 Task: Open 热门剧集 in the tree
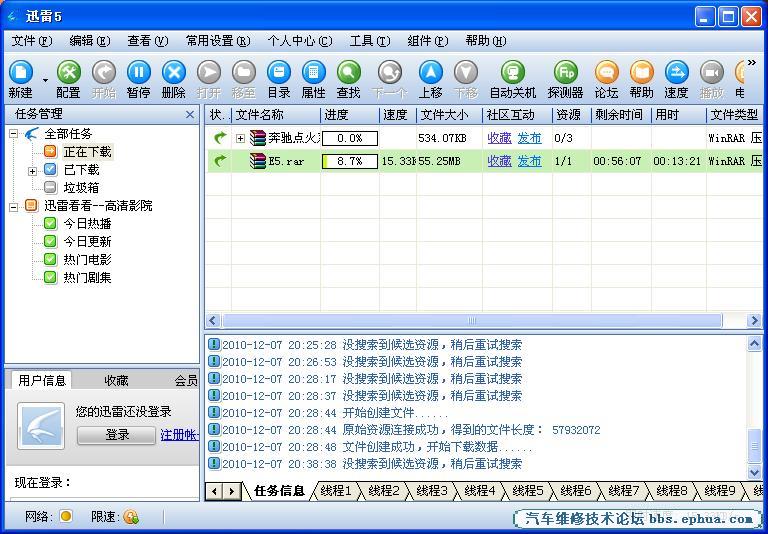87,278
